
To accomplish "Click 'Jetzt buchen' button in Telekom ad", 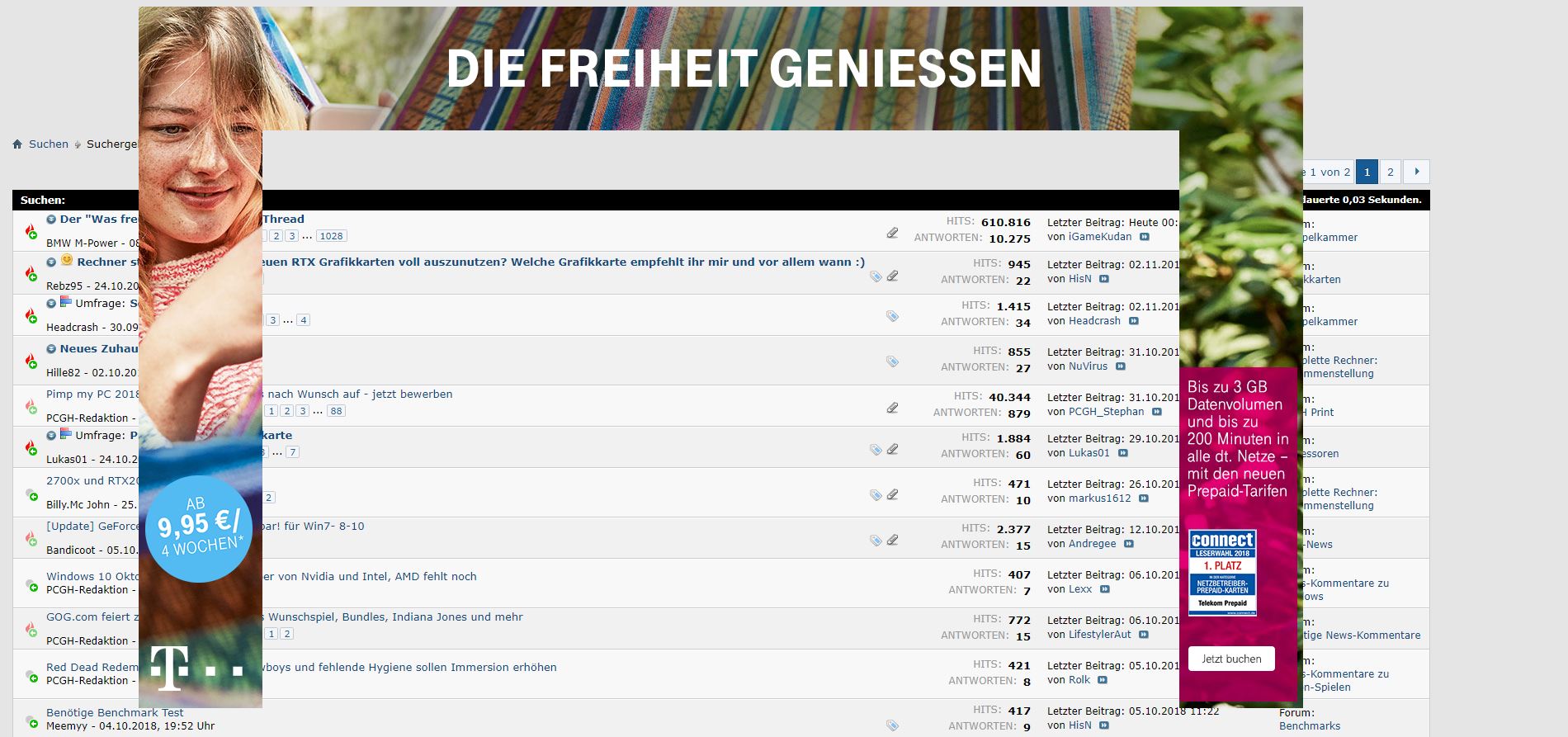I will tap(1231, 659).
